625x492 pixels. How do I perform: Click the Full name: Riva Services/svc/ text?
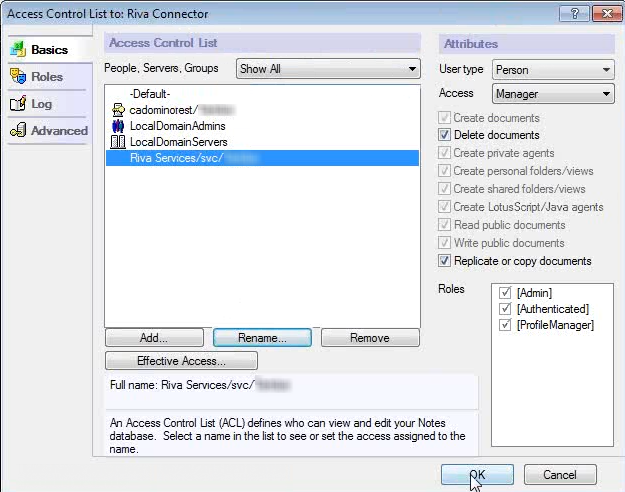click(x=182, y=385)
